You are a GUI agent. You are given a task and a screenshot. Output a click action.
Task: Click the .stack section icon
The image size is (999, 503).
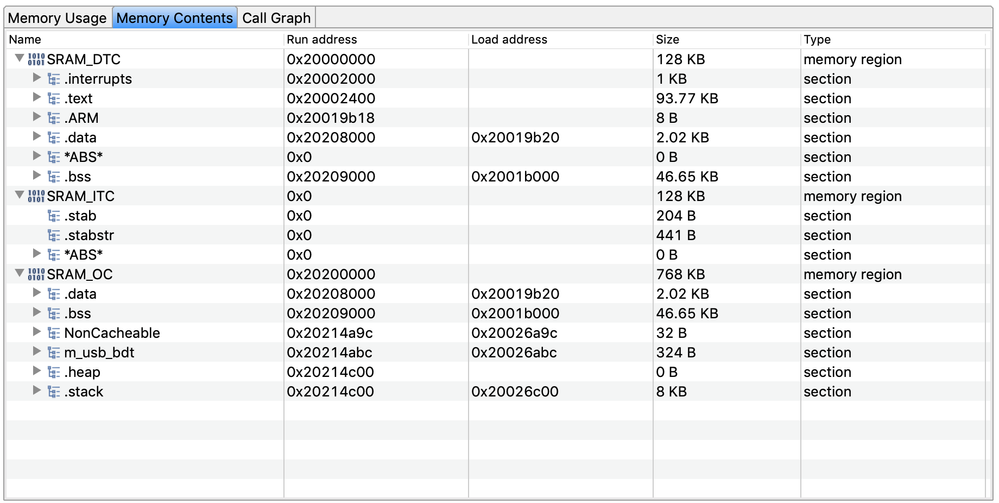[x=54, y=392]
